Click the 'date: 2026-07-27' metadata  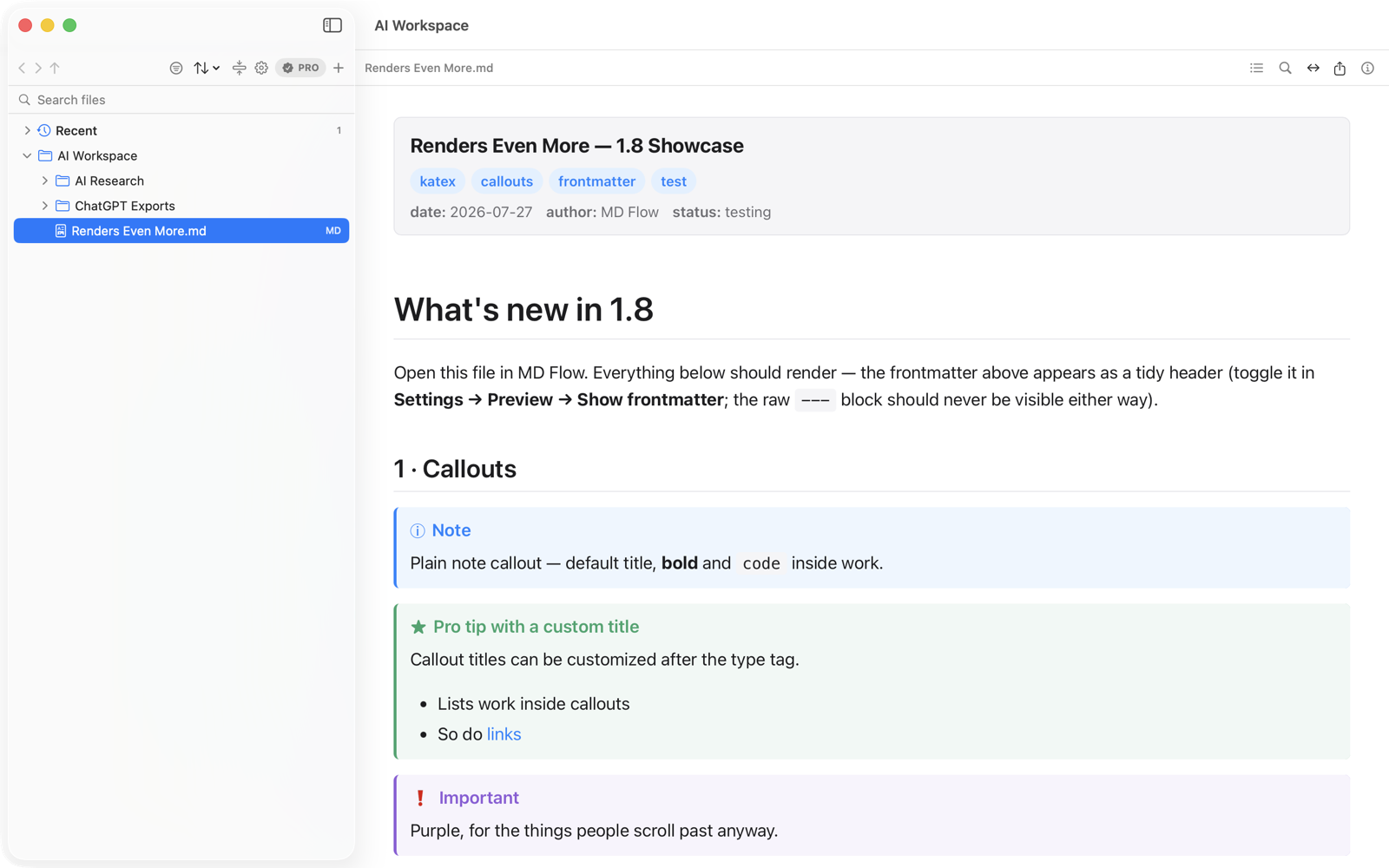click(x=471, y=212)
